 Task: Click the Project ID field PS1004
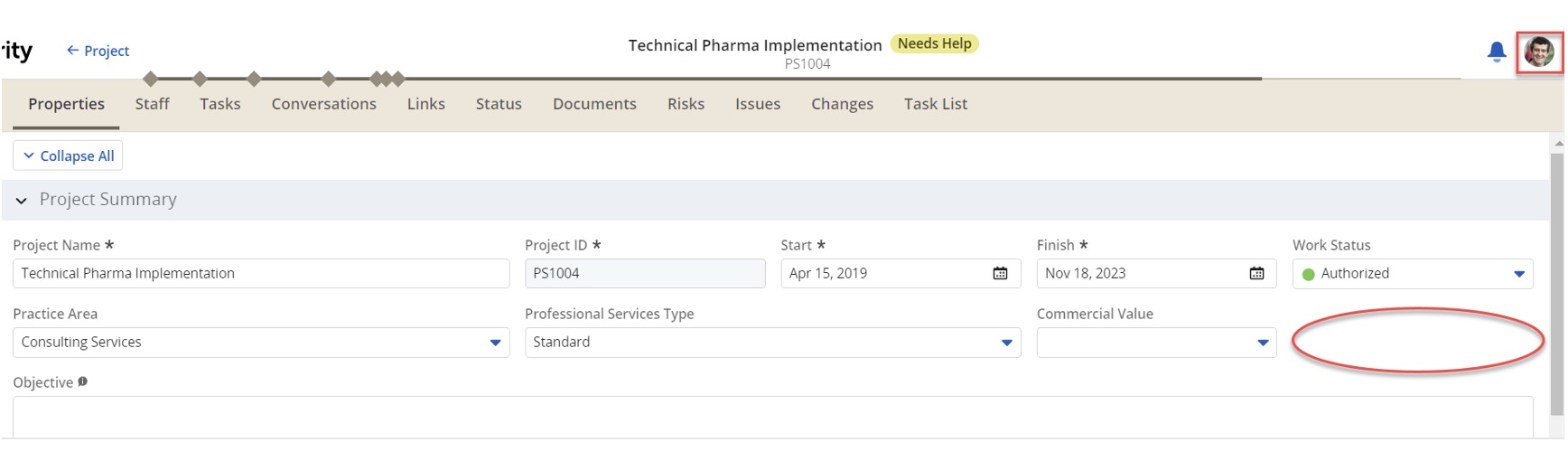tap(645, 273)
